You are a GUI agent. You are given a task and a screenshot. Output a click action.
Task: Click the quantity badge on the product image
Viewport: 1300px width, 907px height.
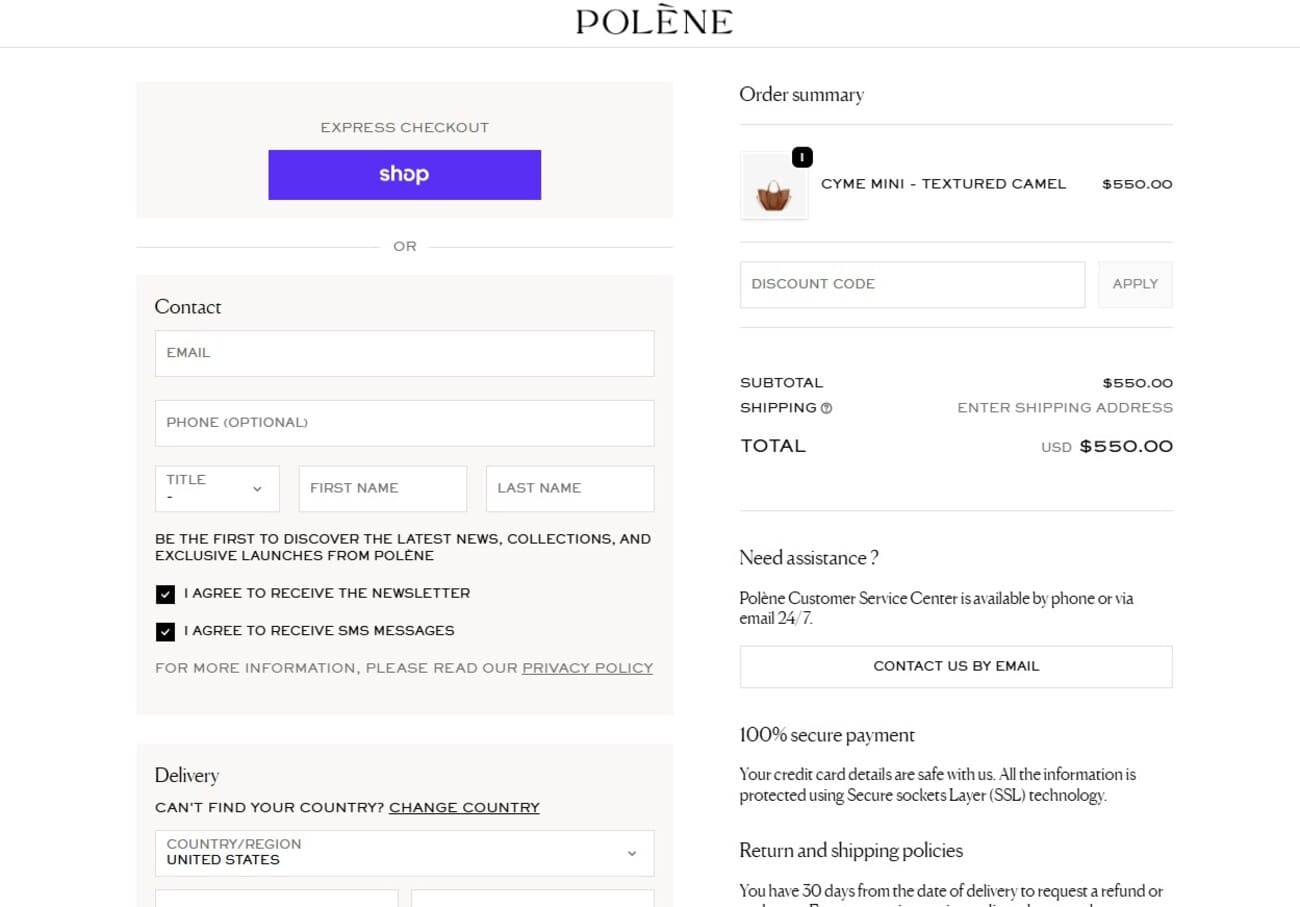point(802,157)
